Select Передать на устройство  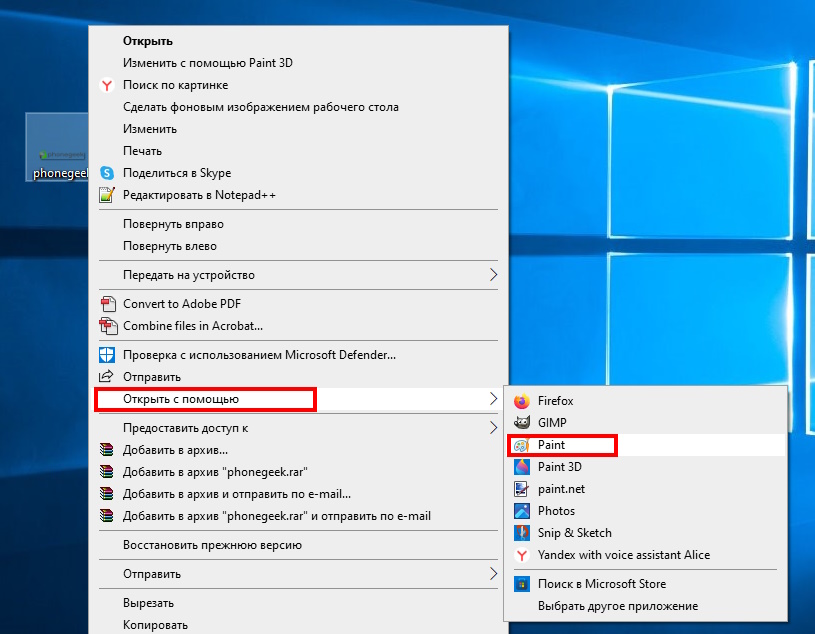click(189, 275)
